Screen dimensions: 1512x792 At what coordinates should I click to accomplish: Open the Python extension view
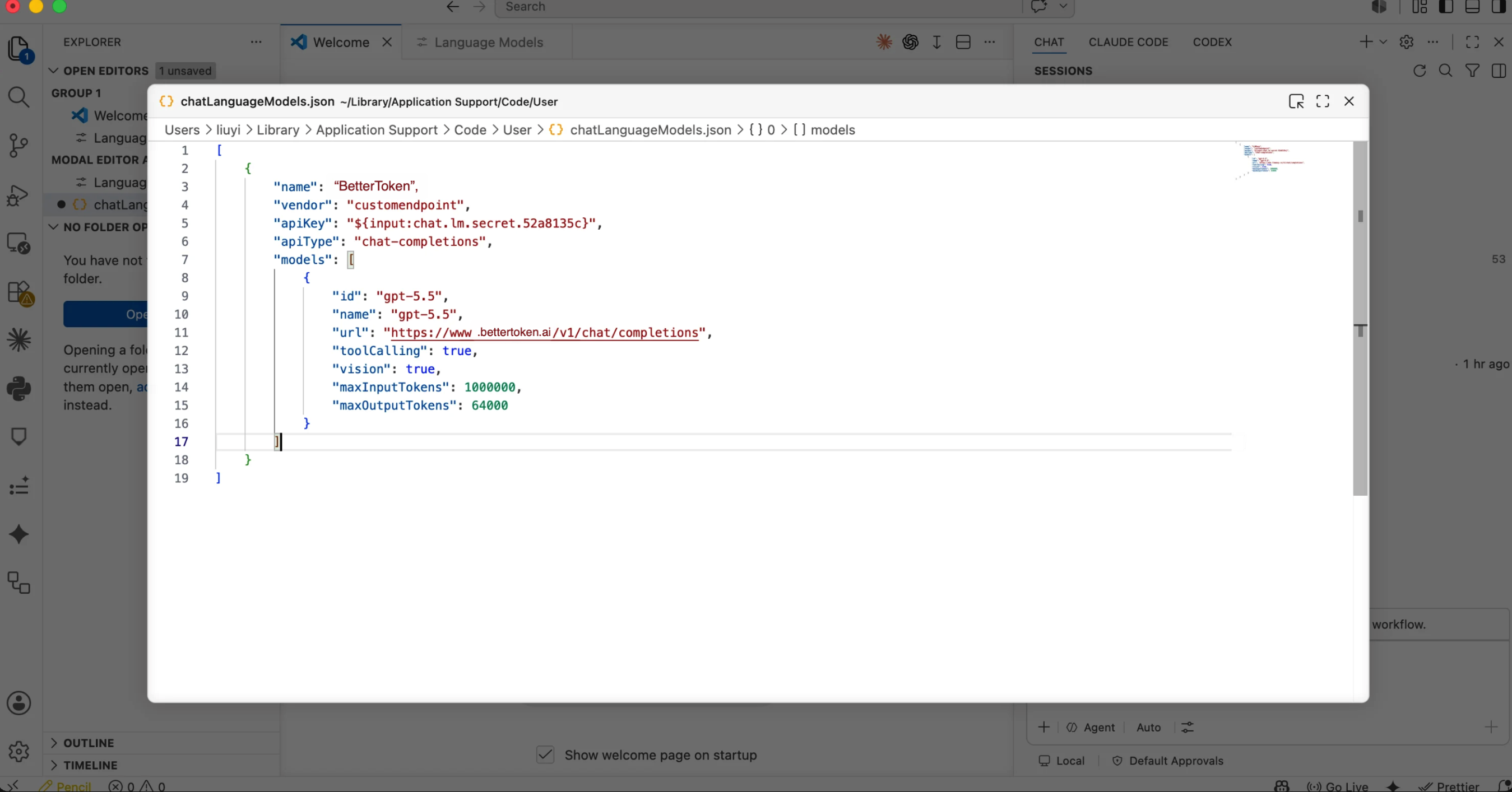tap(19, 388)
